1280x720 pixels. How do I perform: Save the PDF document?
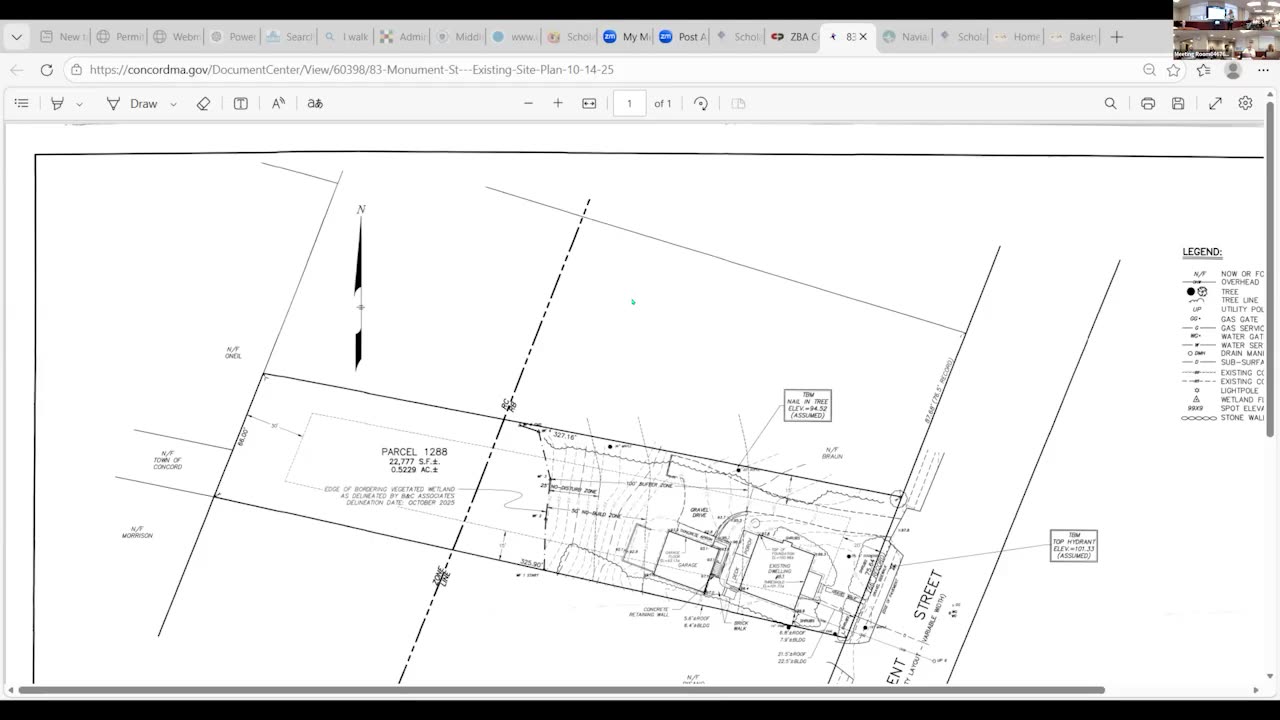[x=1178, y=103]
